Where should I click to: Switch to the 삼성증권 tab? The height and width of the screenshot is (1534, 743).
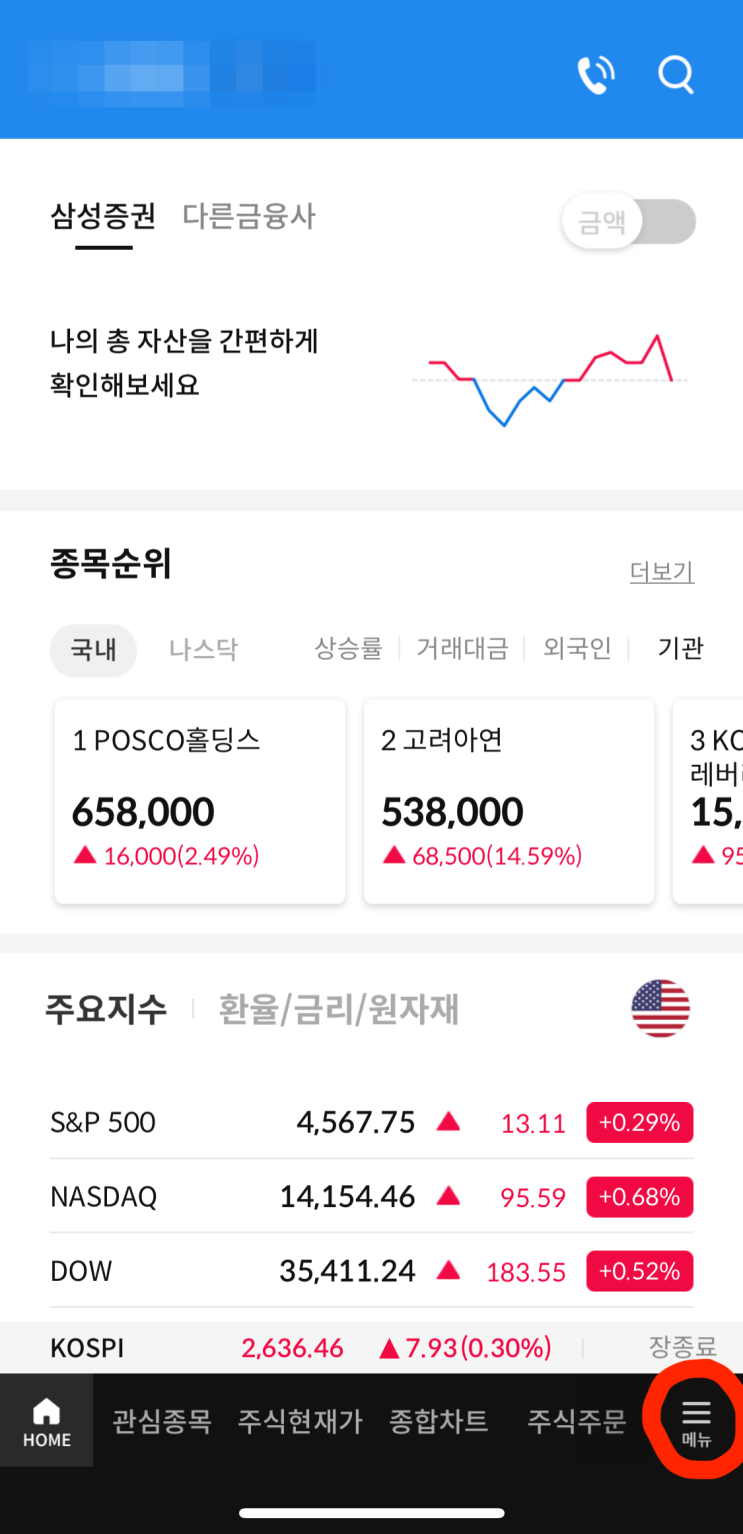point(103,216)
